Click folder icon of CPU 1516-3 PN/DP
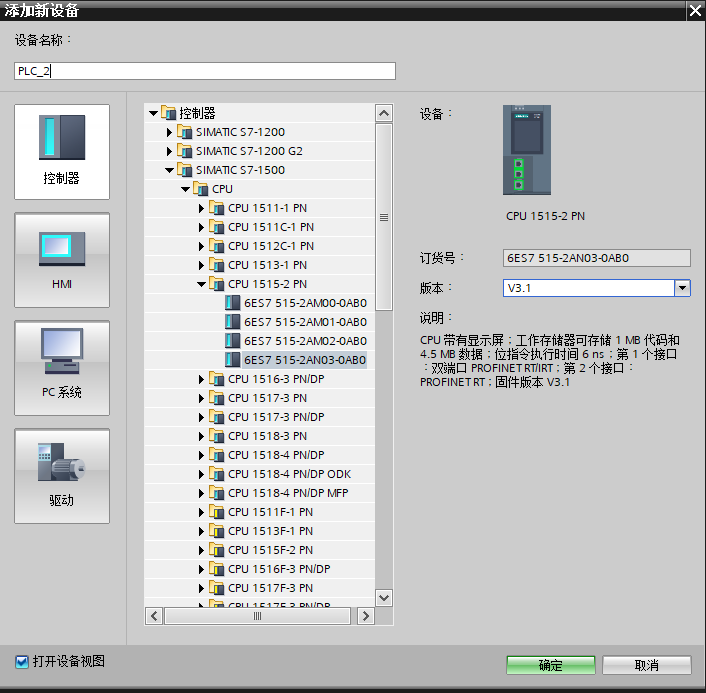 tap(217, 379)
